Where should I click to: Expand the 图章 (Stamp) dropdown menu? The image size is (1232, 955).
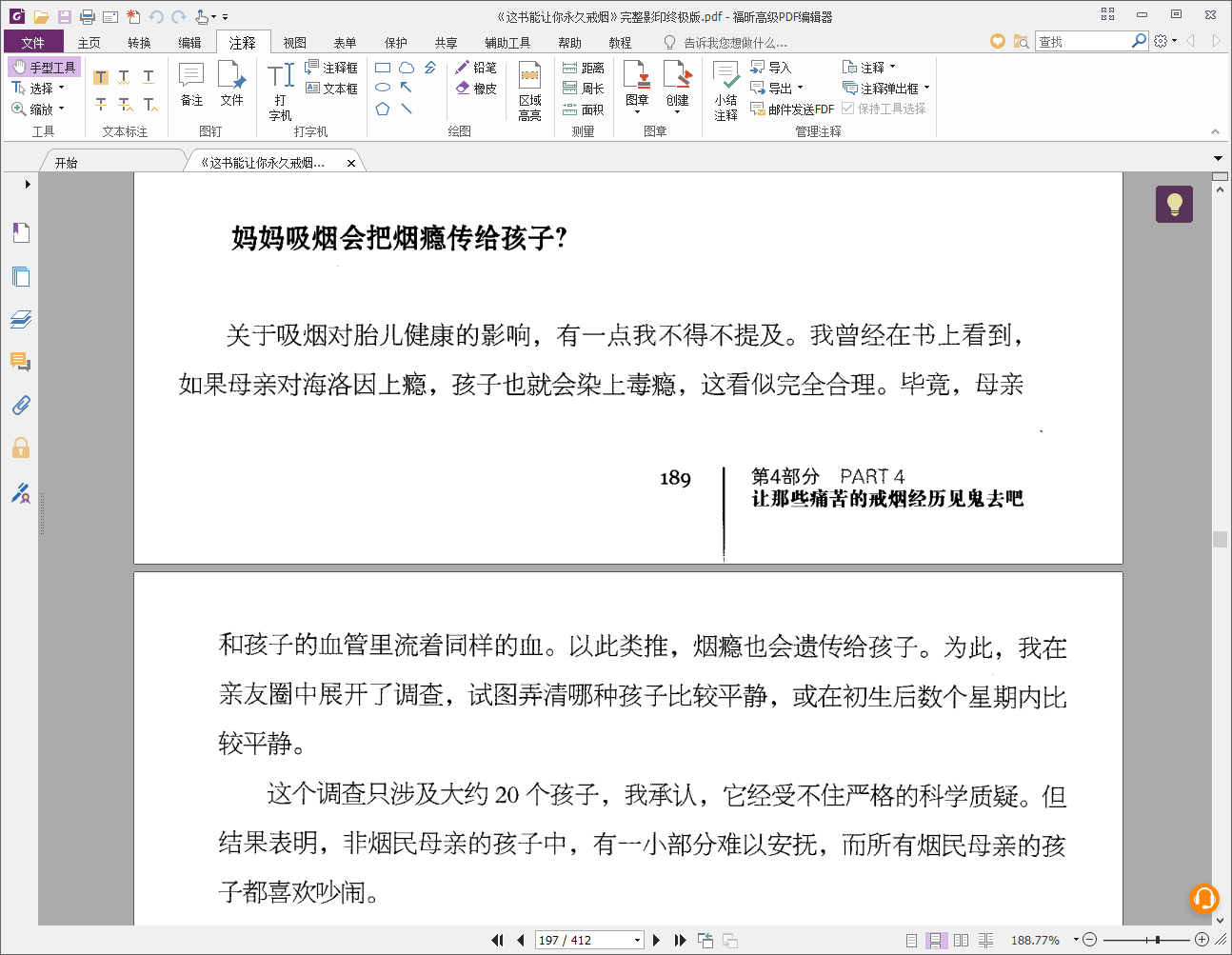637,112
